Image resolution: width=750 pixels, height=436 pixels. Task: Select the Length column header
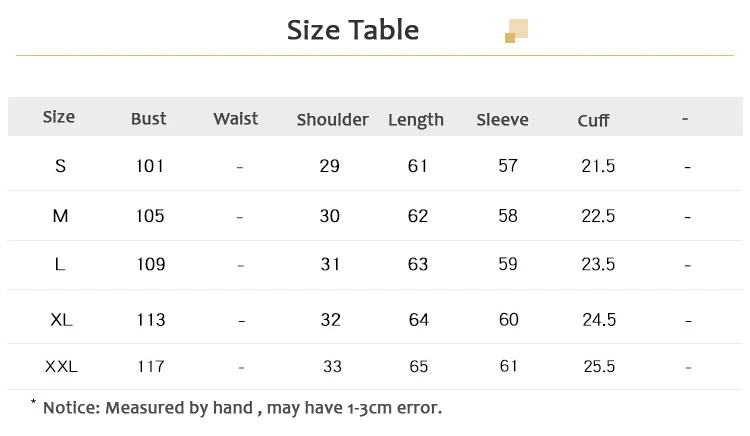[x=416, y=120]
